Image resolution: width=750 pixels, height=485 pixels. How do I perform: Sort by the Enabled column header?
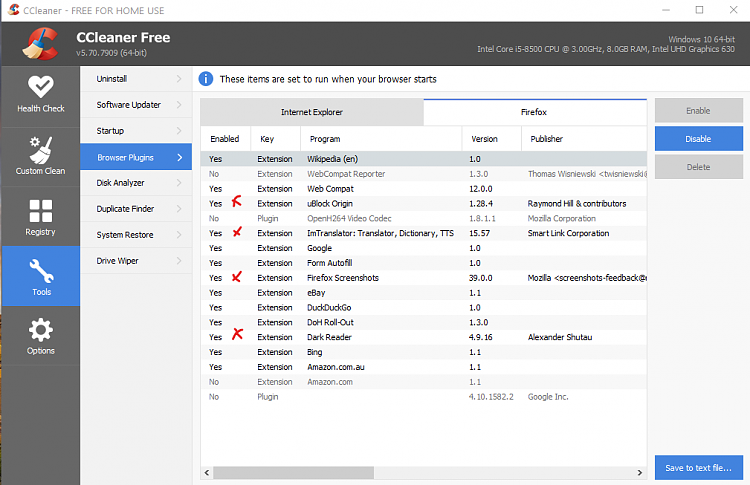pyautogui.click(x=225, y=139)
